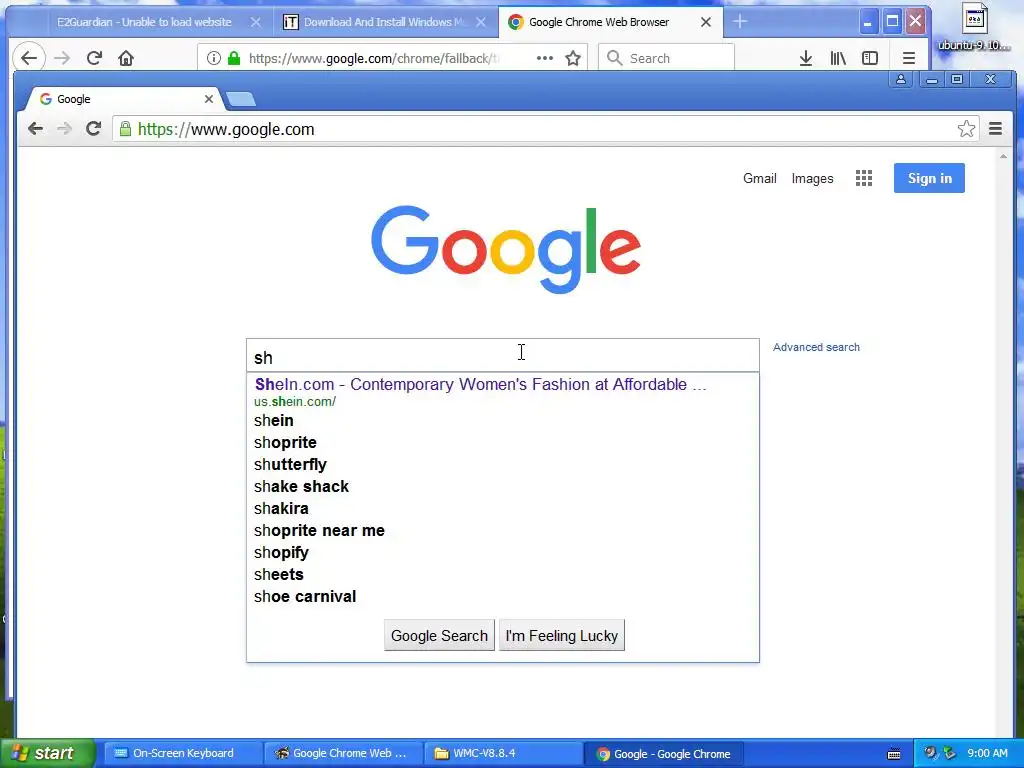Select the Google tab in Chrome
This screenshot has height=768, width=1024.
point(124,99)
